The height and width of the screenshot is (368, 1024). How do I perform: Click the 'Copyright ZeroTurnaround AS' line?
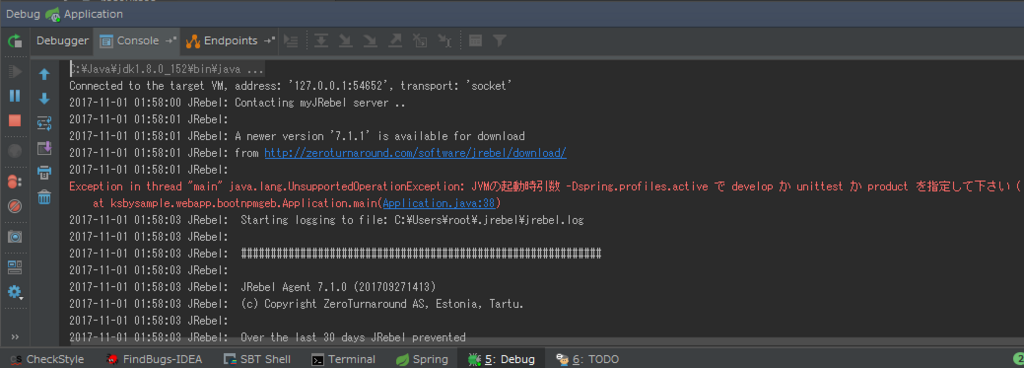(x=296, y=304)
